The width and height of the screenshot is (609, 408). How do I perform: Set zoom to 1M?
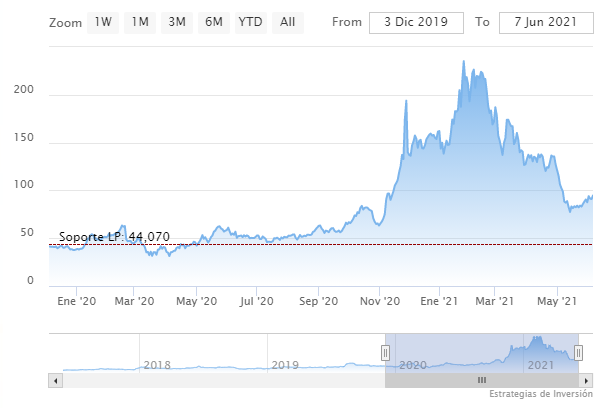tap(140, 22)
